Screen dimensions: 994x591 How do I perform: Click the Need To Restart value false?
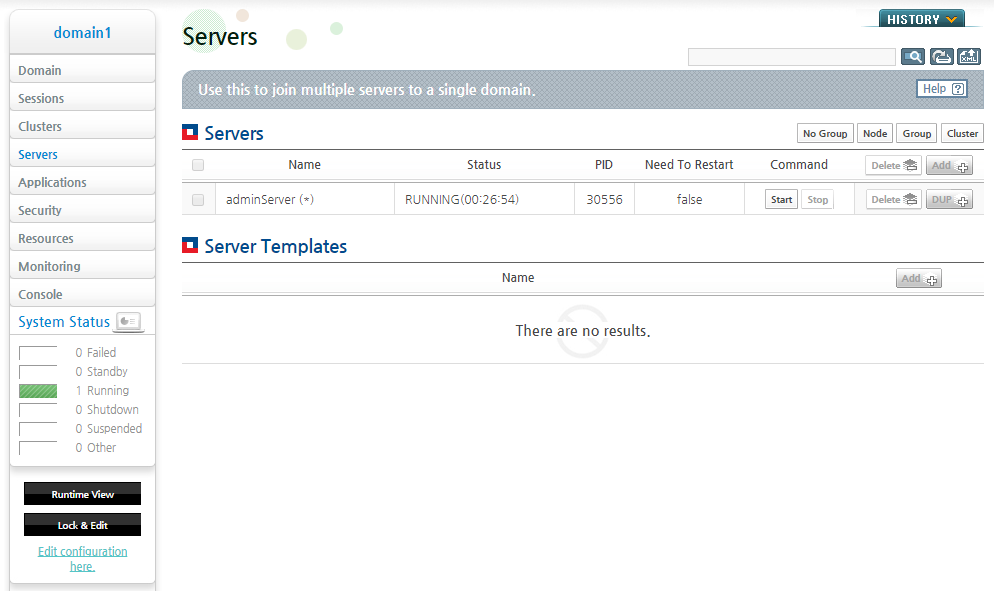tap(689, 200)
